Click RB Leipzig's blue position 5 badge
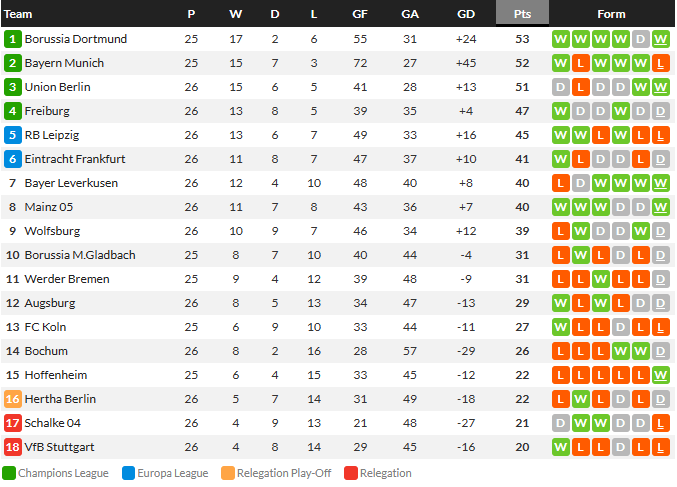Image resolution: width=677 pixels, height=487 pixels. 13,135
